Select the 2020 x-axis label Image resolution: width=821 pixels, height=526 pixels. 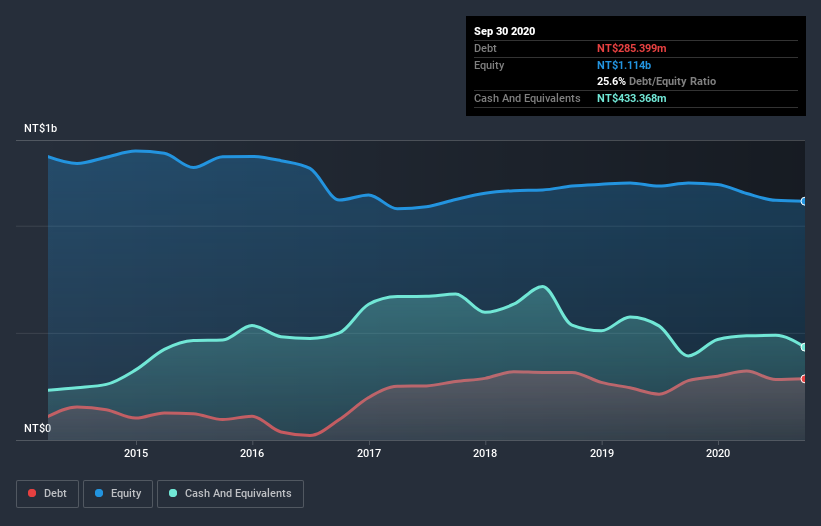pos(718,453)
